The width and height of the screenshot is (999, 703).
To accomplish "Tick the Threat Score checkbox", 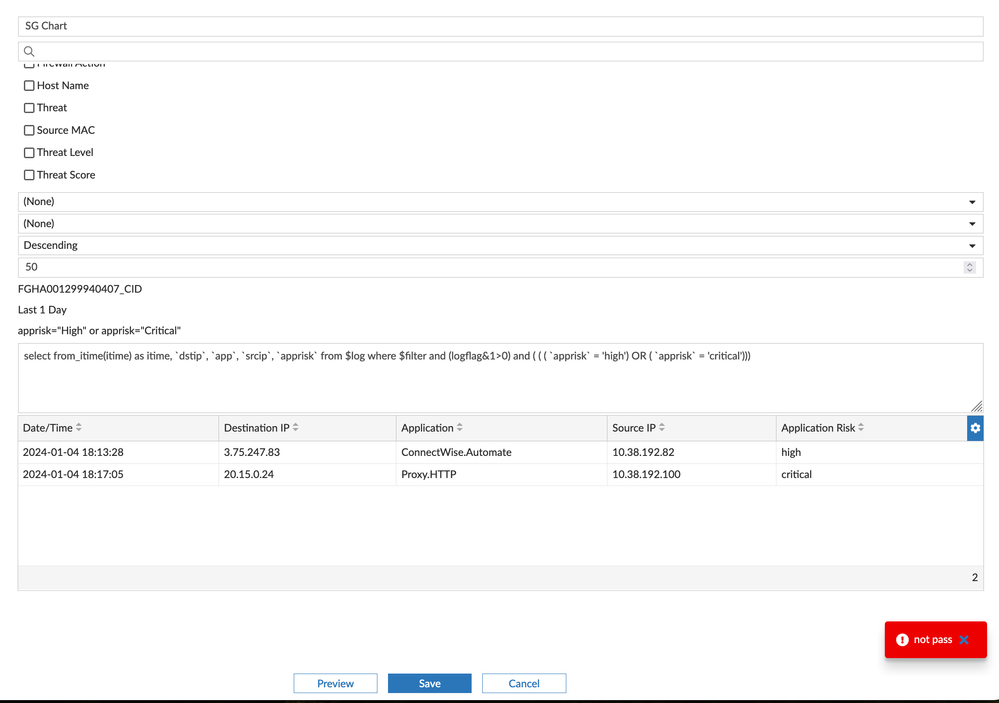I will (x=29, y=175).
